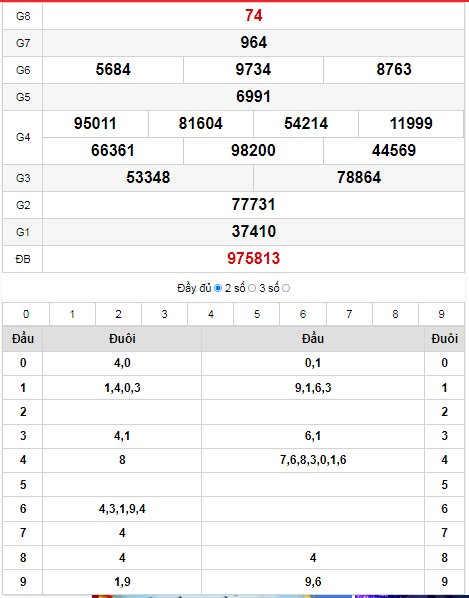Click the G7 result 964
Screen dimensions: 469x598
click(x=254, y=43)
